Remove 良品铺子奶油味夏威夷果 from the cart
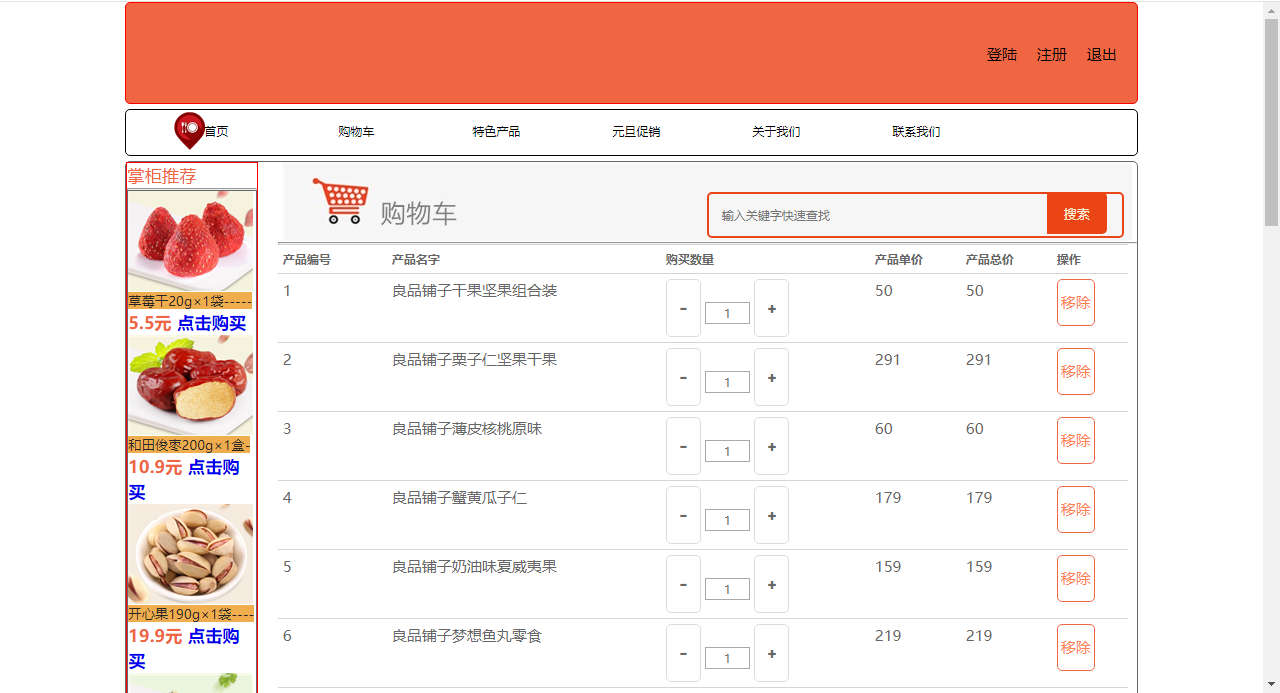This screenshot has height=693, width=1280. click(x=1076, y=578)
